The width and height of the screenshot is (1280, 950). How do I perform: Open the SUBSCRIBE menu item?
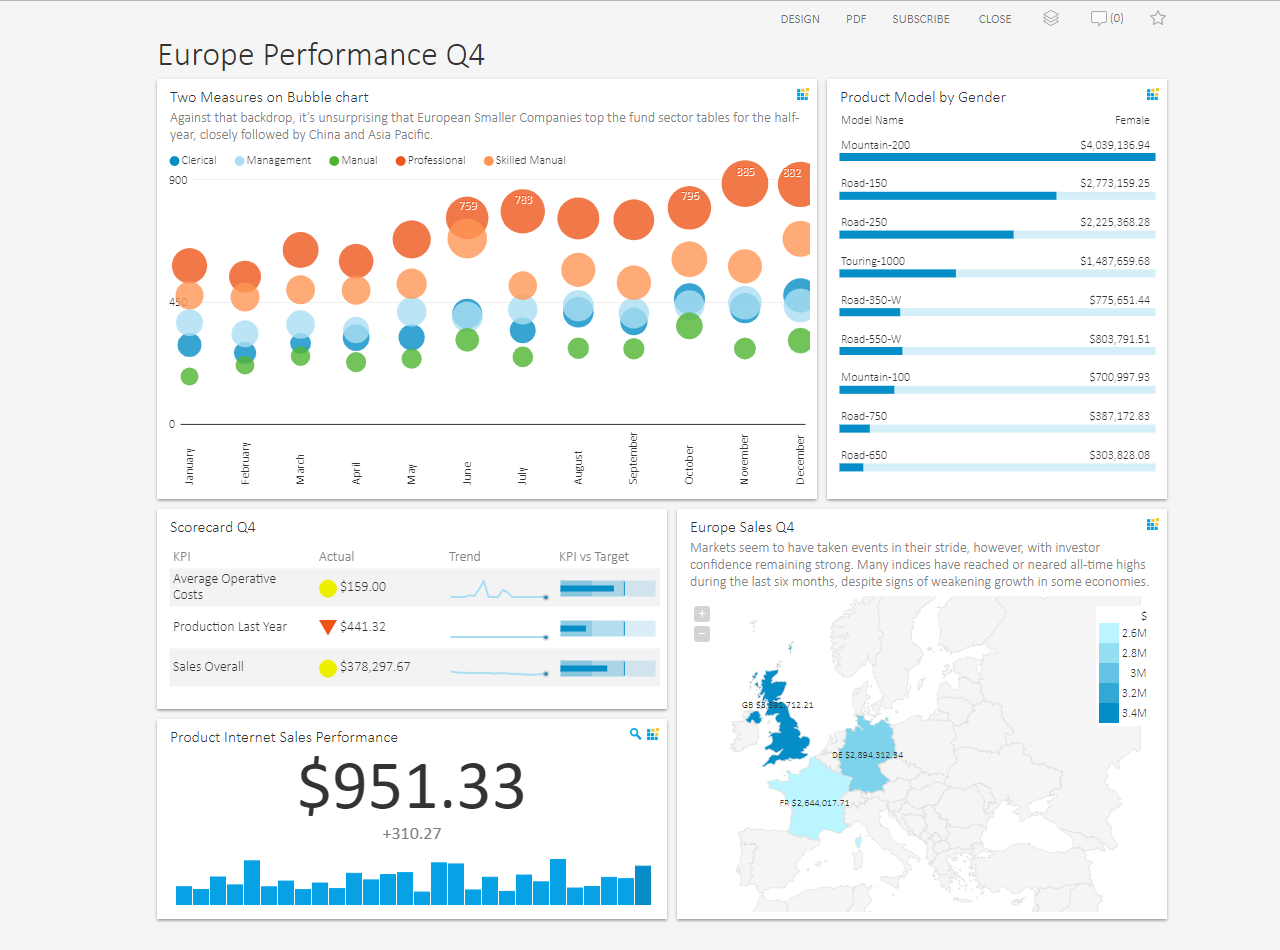pyautogui.click(x=920, y=18)
